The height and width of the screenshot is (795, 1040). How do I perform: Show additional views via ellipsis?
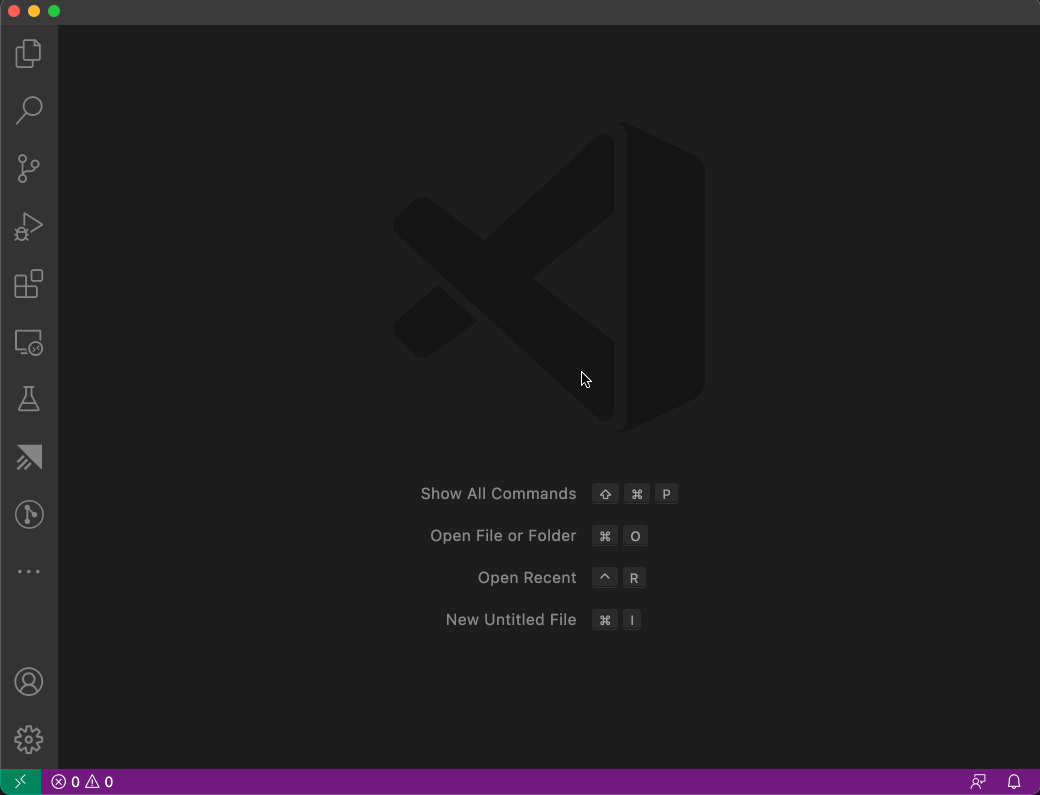point(29,572)
